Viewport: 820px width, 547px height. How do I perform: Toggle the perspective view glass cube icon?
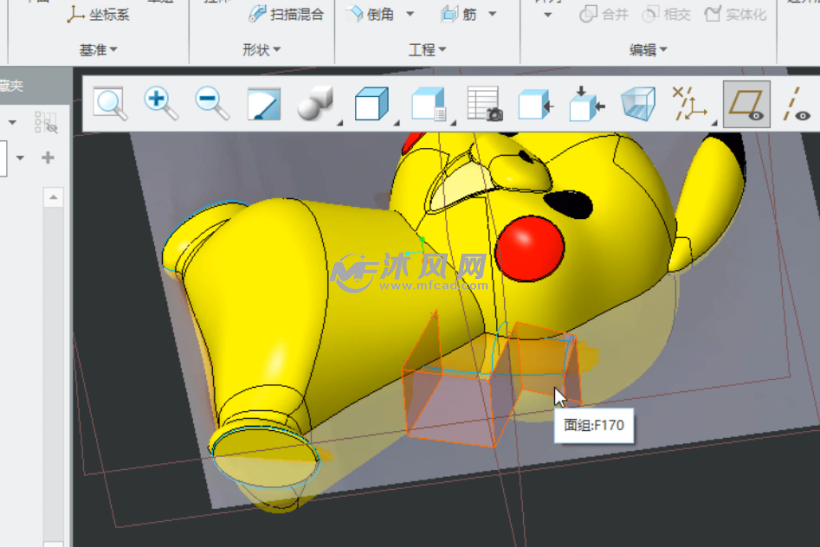(x=638, y=104)
